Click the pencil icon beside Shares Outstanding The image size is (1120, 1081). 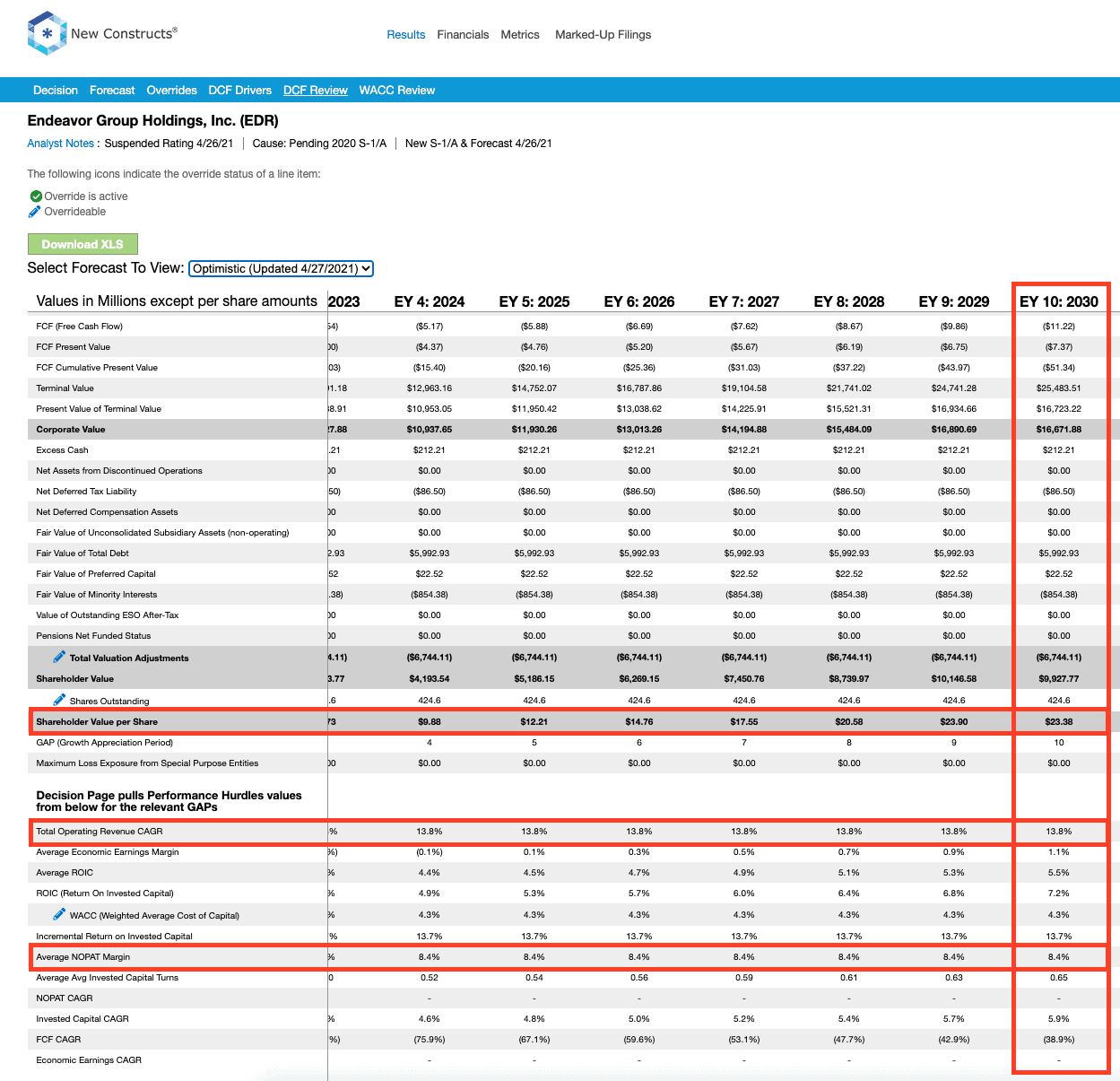tap(59, 700)
